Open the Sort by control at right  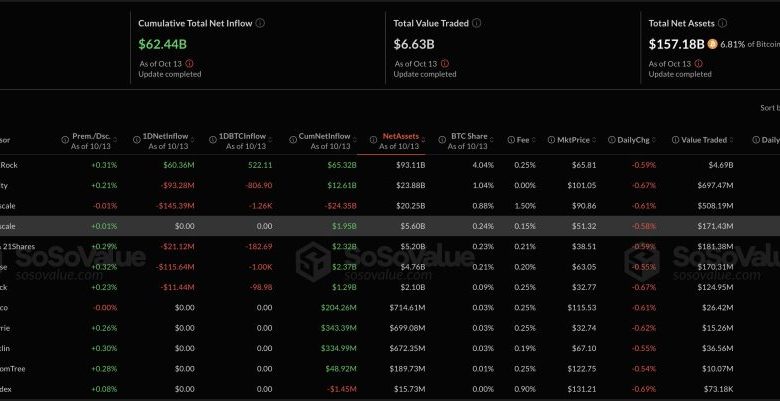[x=768, y=107]
